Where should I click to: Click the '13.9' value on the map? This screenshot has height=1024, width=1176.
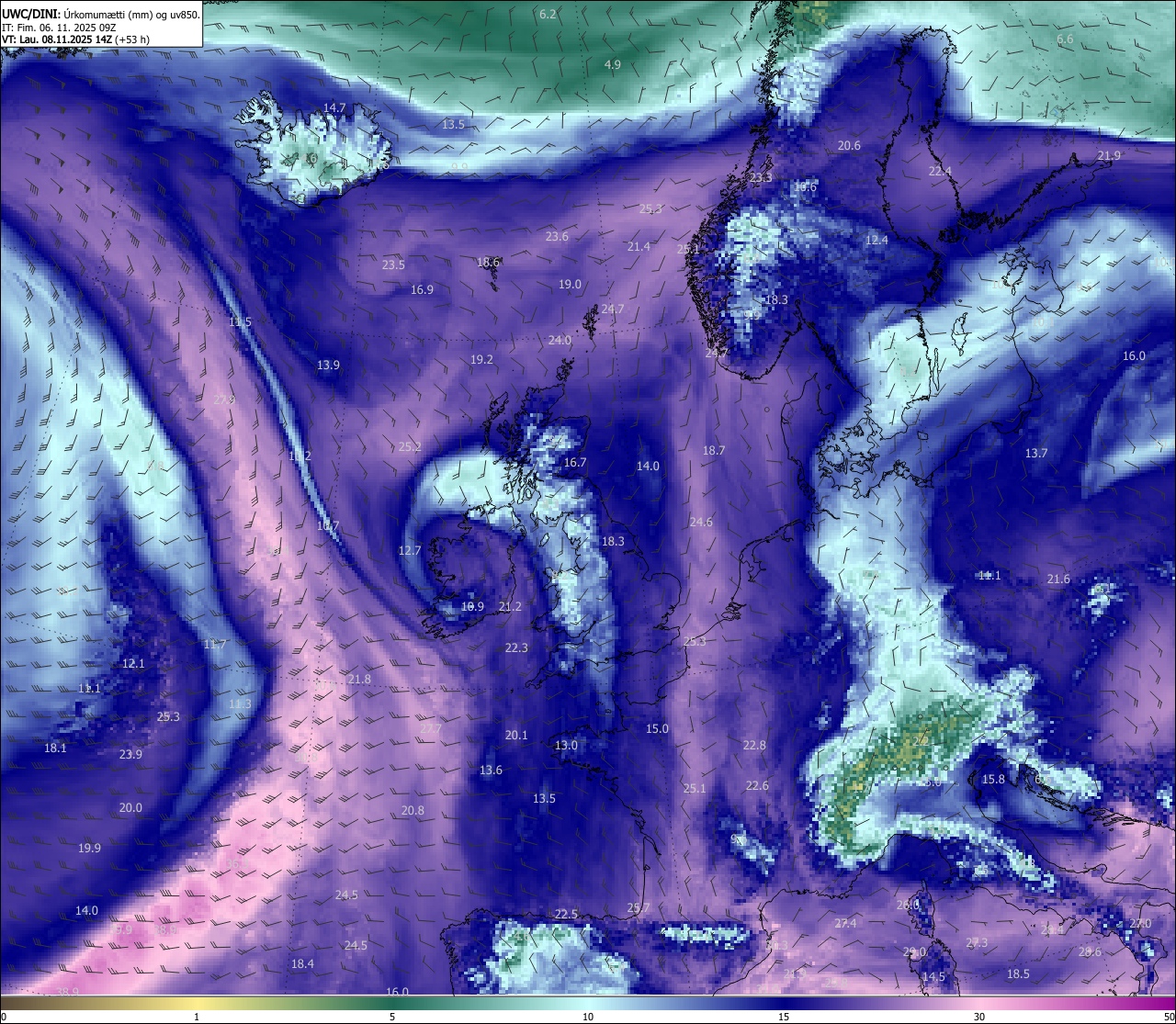(328, 365)
